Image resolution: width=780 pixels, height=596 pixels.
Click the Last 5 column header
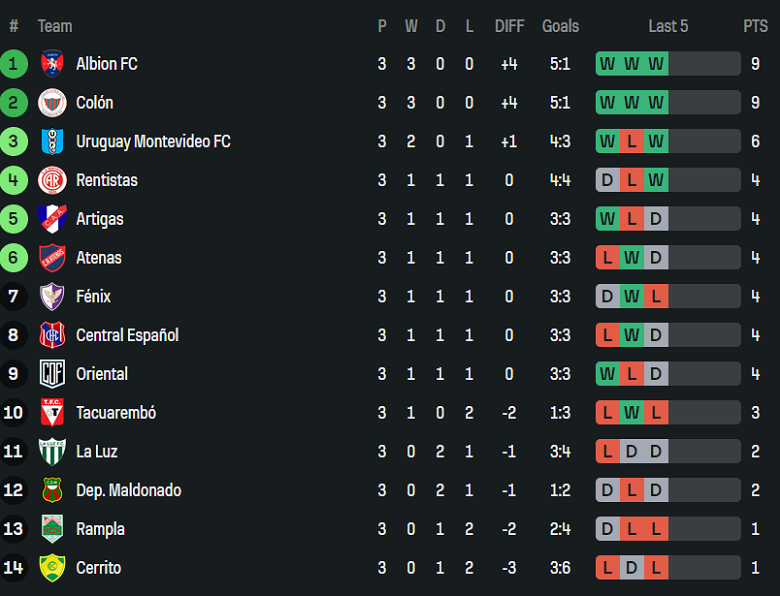668,26
